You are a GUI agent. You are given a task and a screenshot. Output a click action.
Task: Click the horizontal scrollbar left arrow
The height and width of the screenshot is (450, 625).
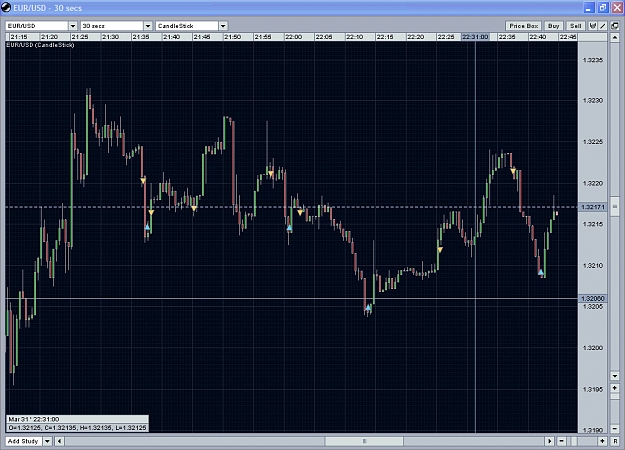(x=60, y=441)
